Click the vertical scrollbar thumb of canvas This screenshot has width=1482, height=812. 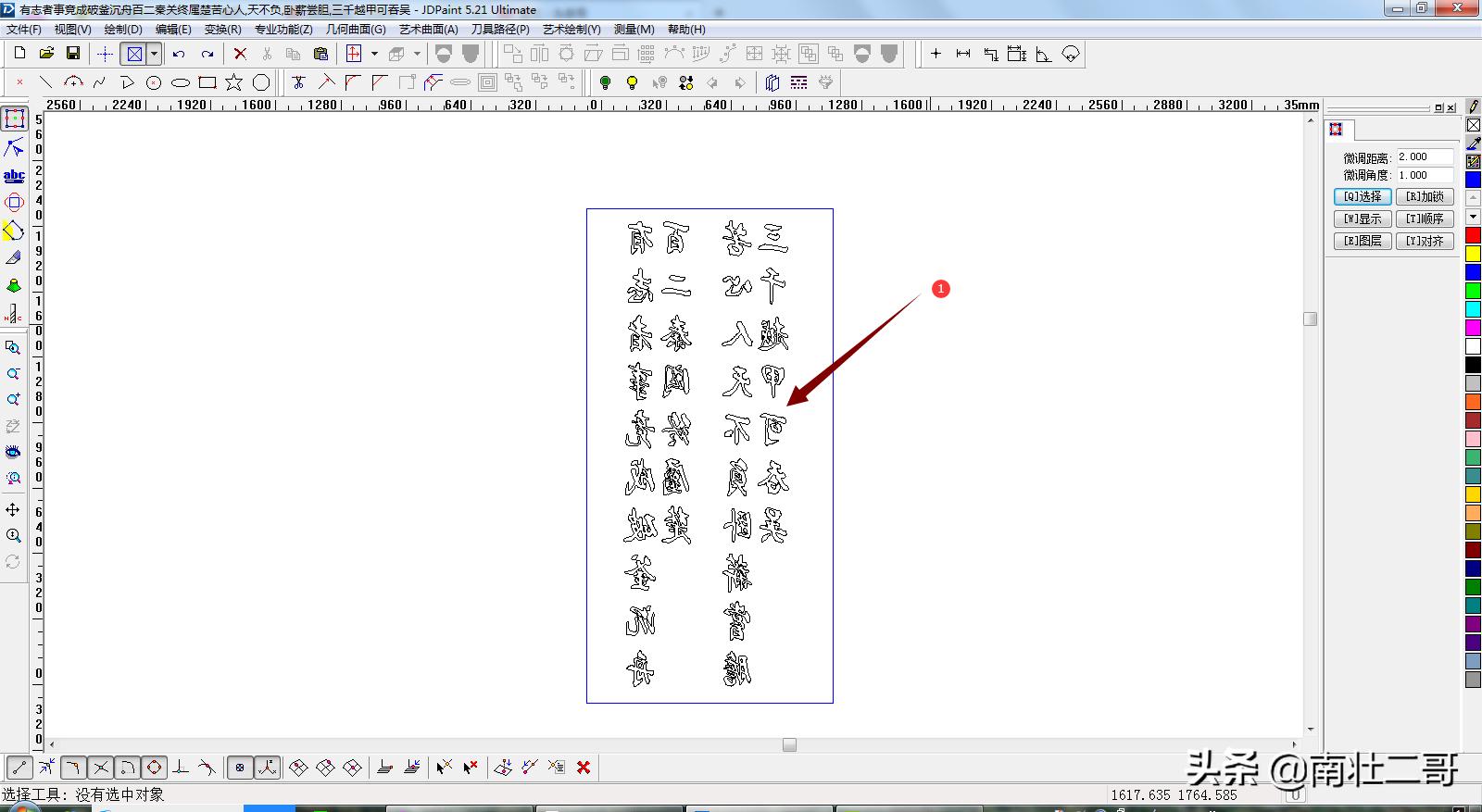point(1310,319)
